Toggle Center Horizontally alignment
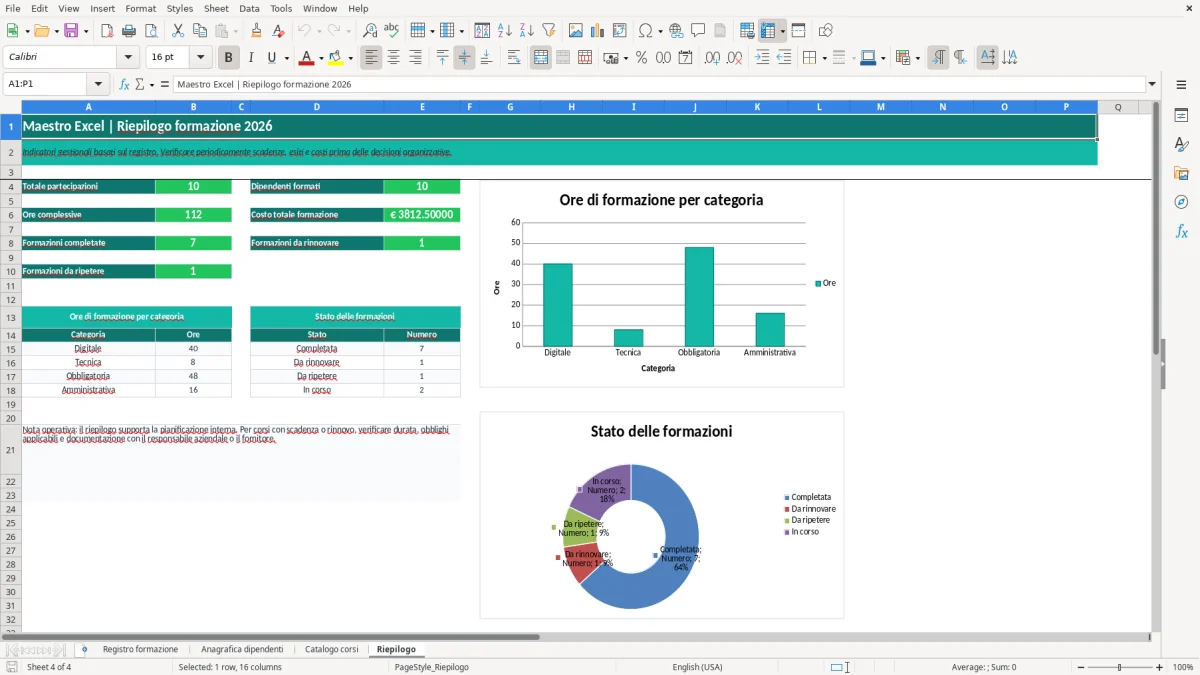 (393, 58)
